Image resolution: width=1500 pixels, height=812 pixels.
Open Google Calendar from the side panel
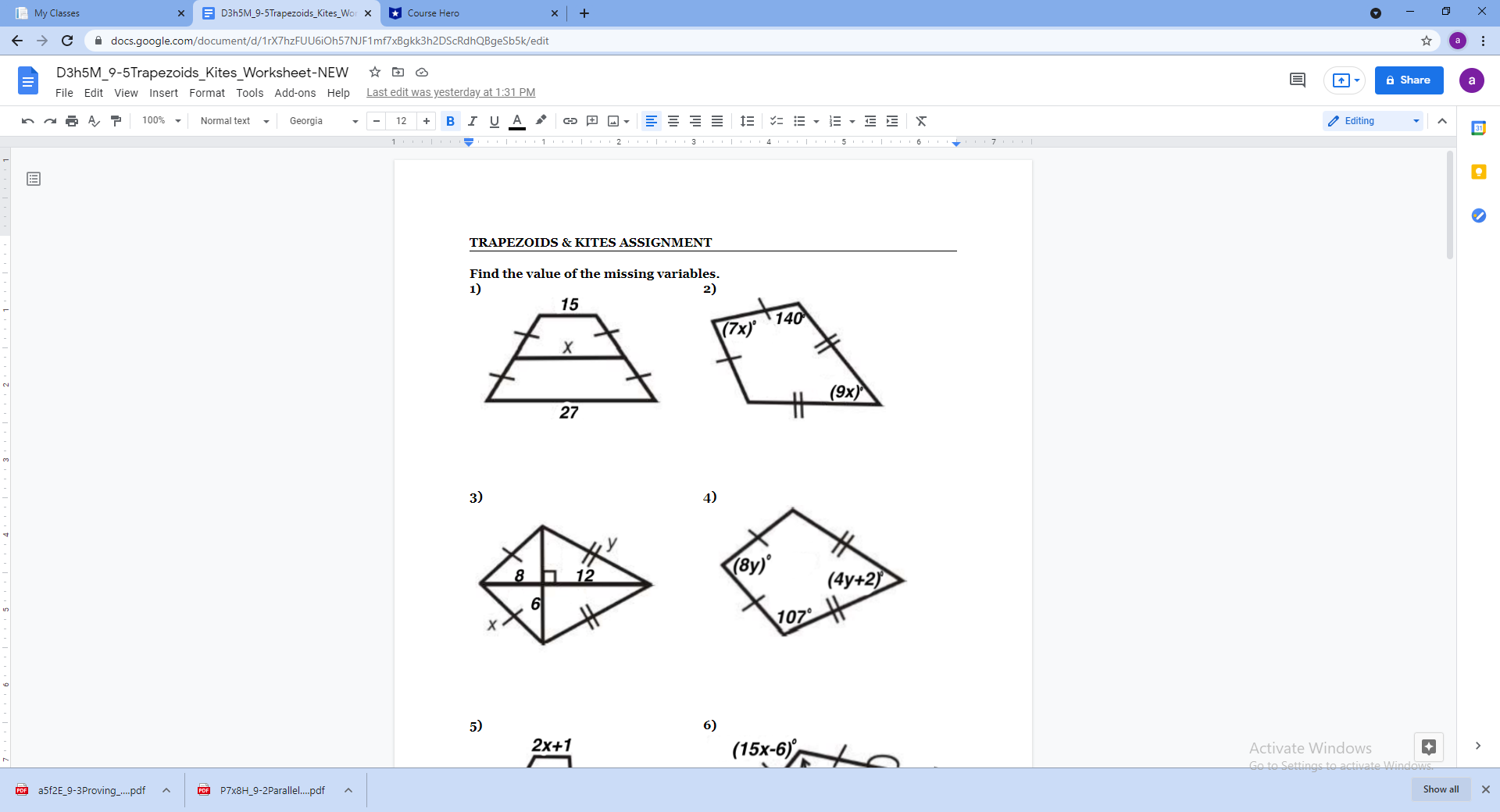pos(1479,127)
